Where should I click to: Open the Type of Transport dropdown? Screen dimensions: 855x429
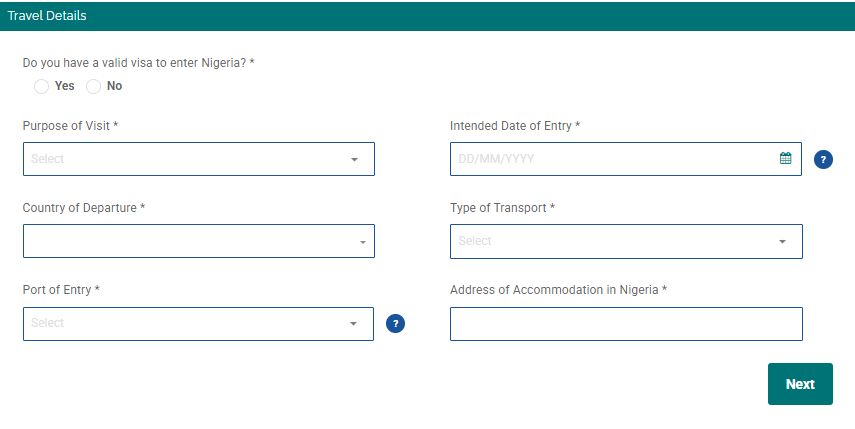coord(626,241)
